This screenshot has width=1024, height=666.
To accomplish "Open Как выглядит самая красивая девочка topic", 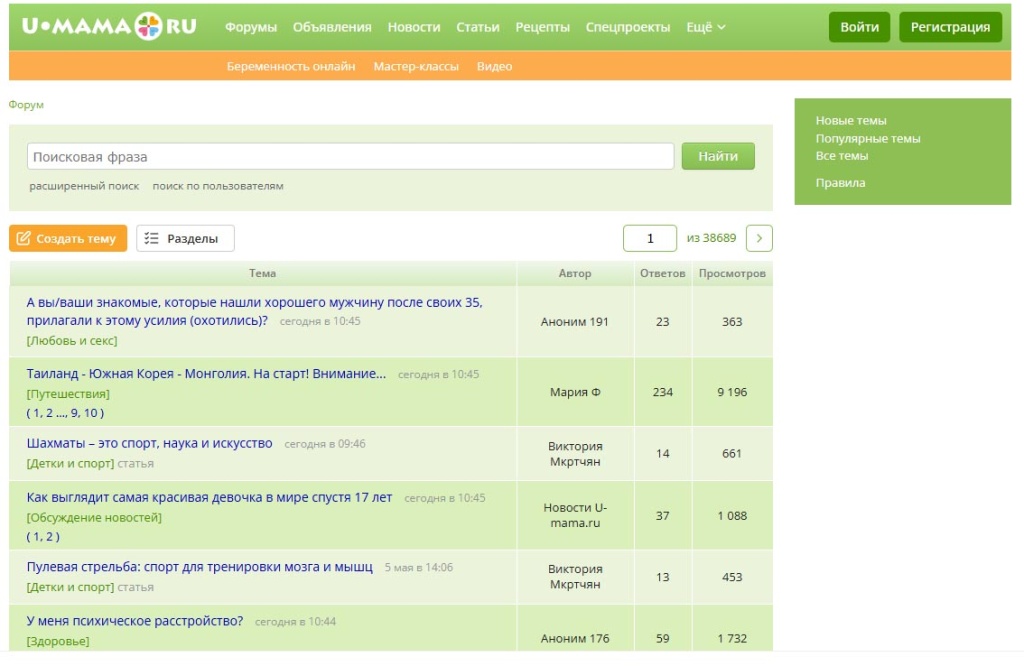I will [x=210, y=498].
